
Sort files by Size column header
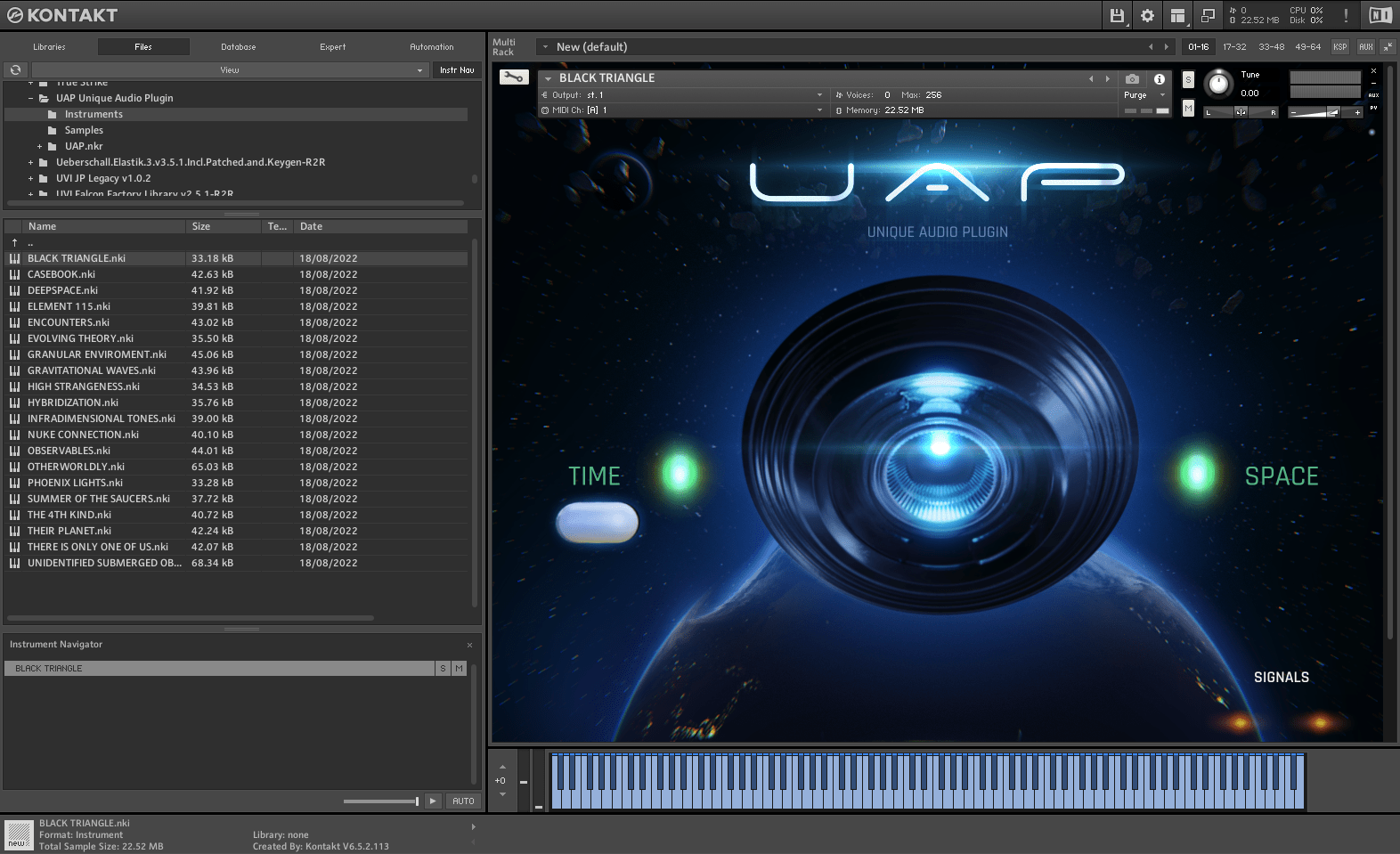224,226
